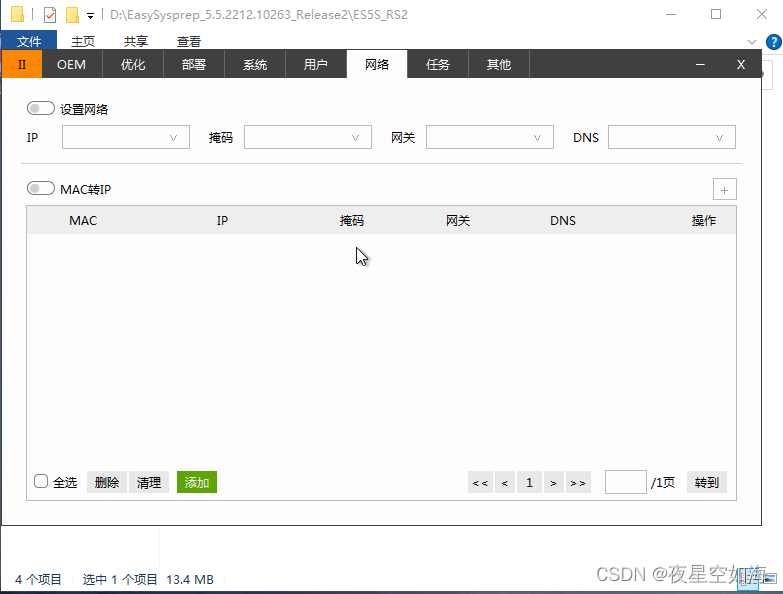Viewport: 783px width, 594px height.
Task: Switch to the 优化 tab
Action: coord(133,64)
